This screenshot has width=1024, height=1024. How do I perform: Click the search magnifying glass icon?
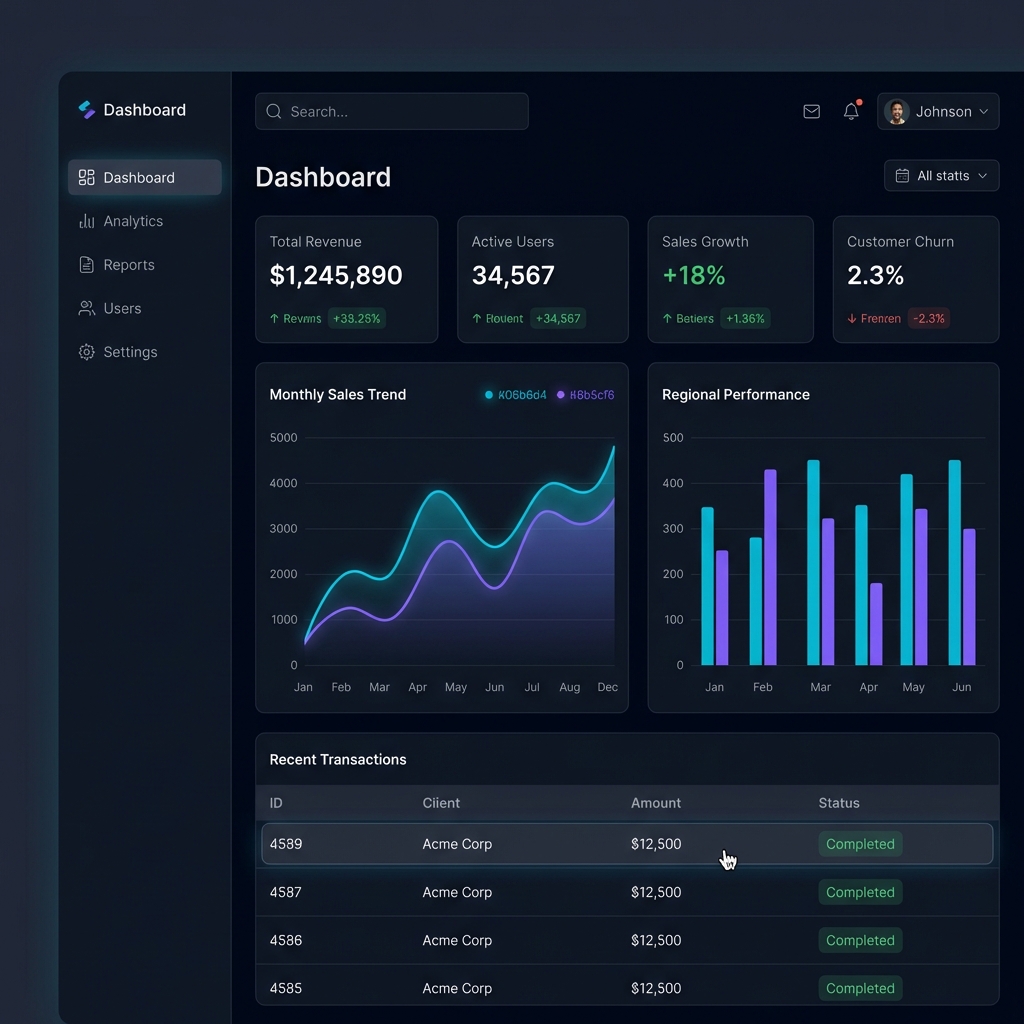(x=272, y=112)
